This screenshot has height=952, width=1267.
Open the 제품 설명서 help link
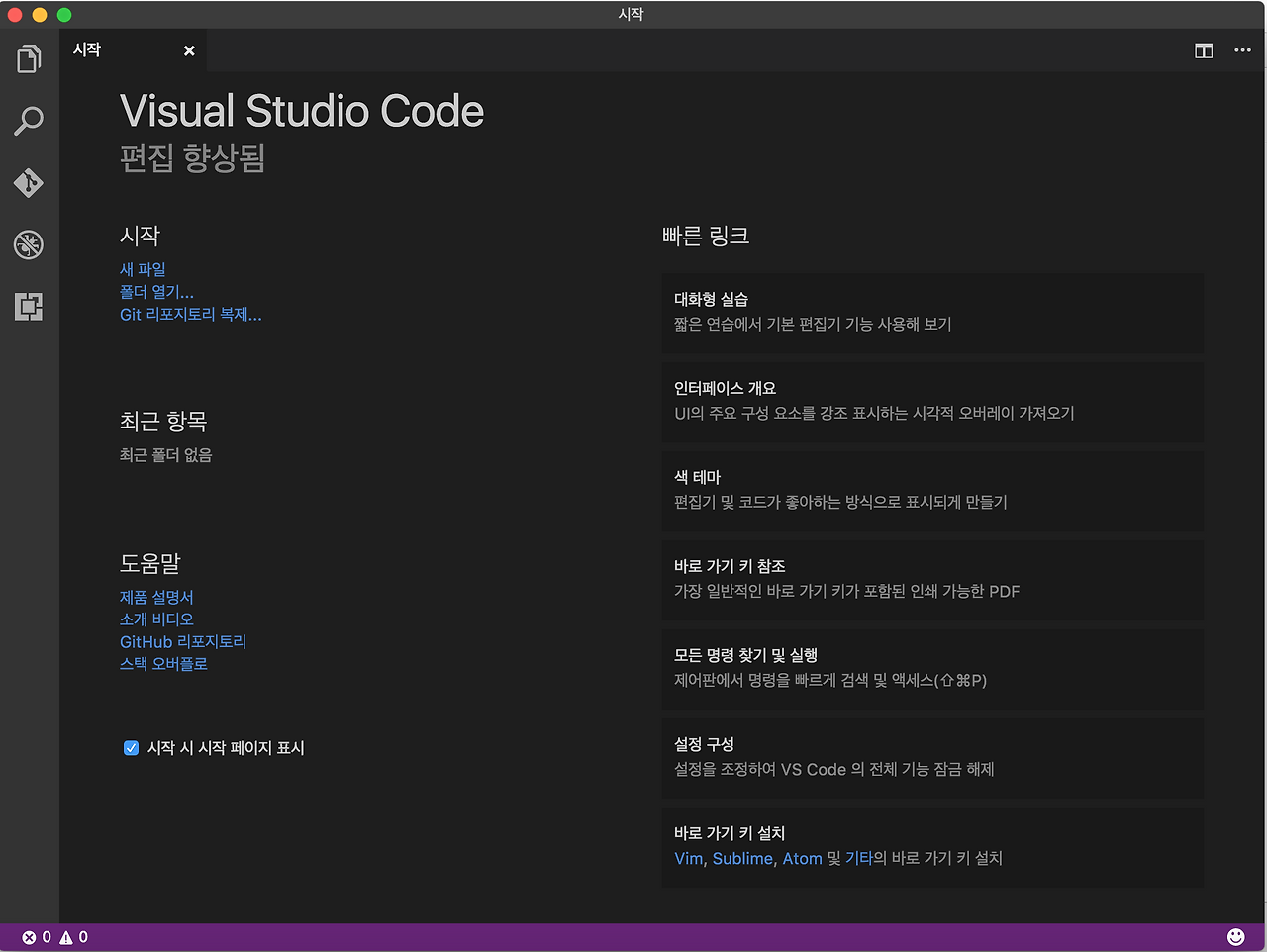(x=156, y=596)
